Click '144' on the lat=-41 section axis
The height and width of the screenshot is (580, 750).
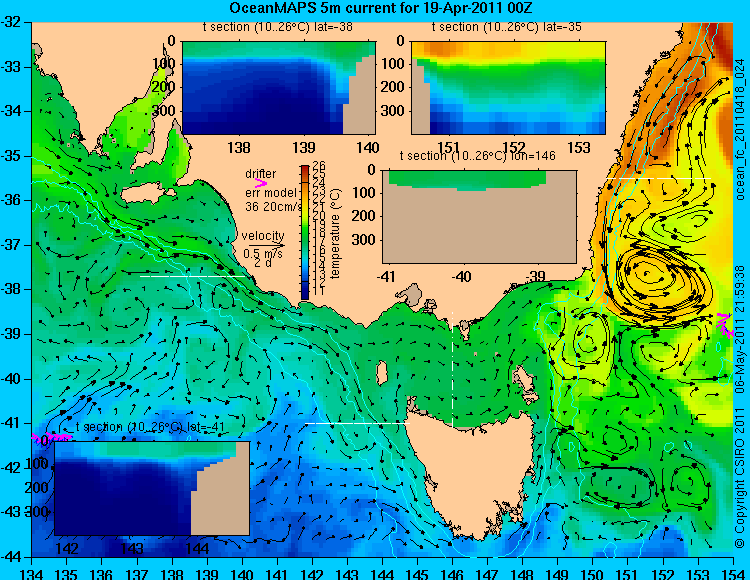197,548
